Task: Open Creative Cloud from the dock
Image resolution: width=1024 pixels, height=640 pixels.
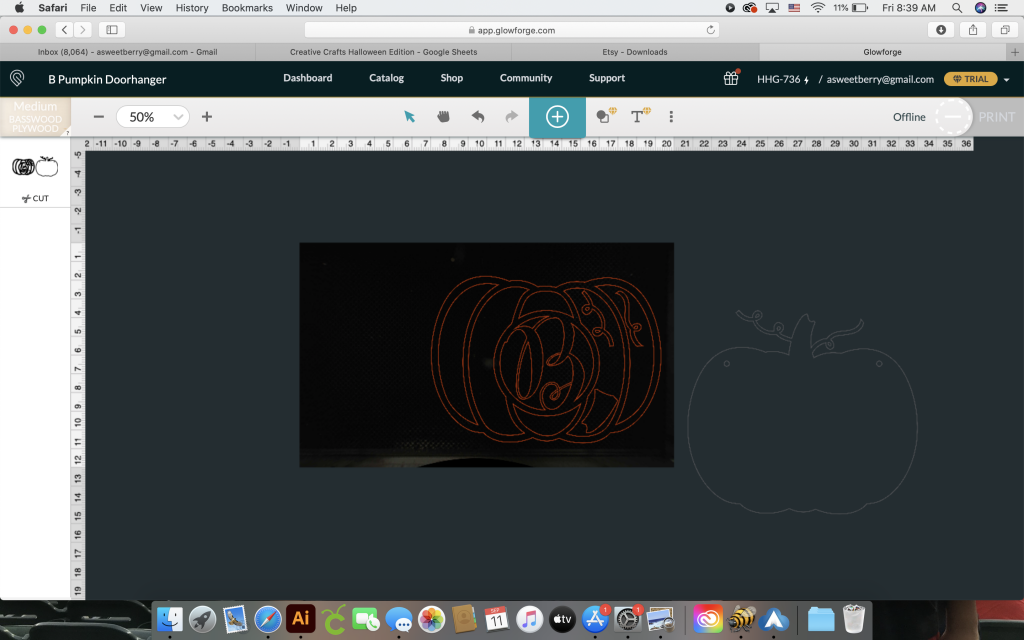Action: [708, 618]
